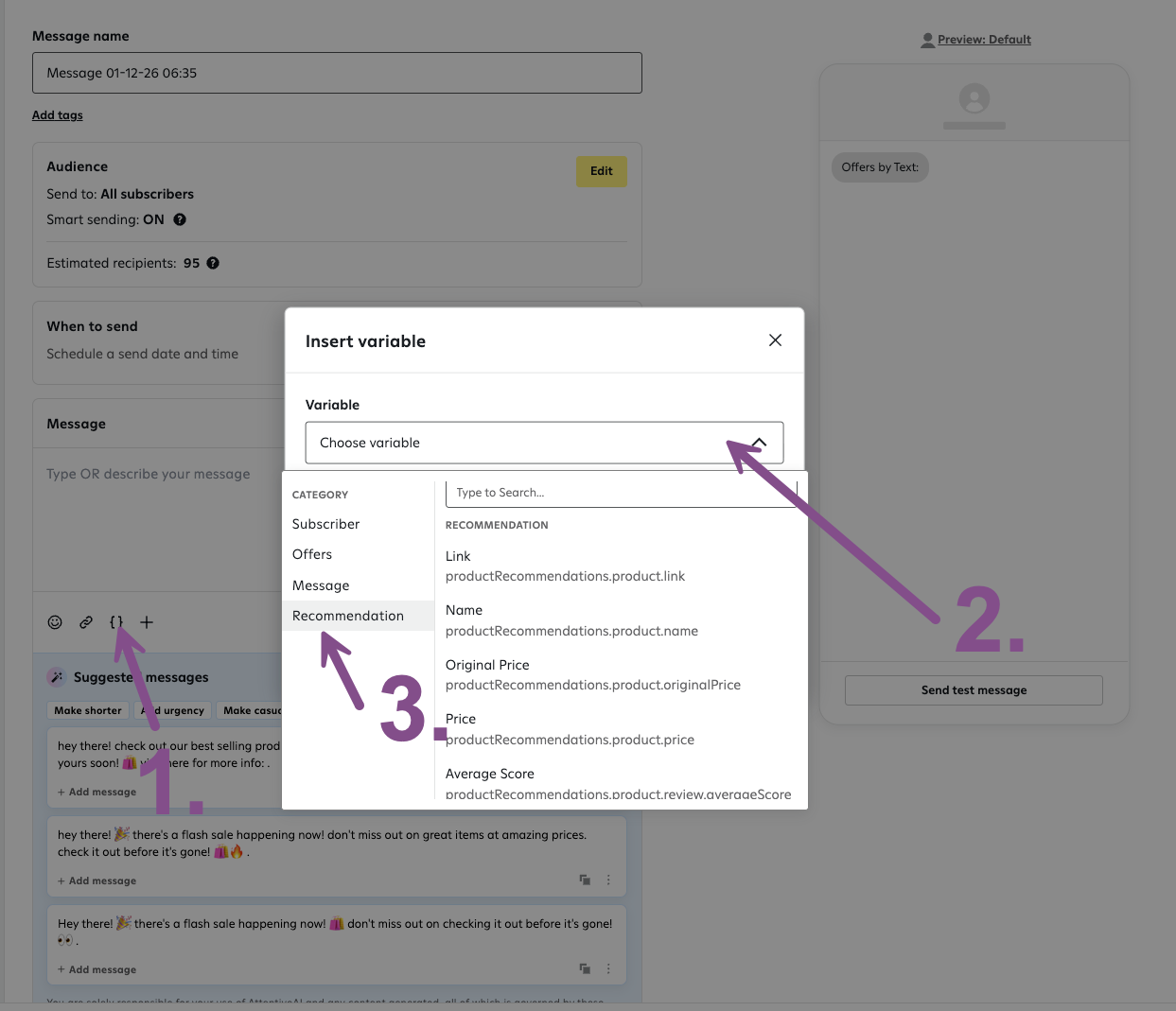Viewport: 1176px width, 1011px height.
Task: Click Smart sending help question icon
Action: (x=180, y=219)
